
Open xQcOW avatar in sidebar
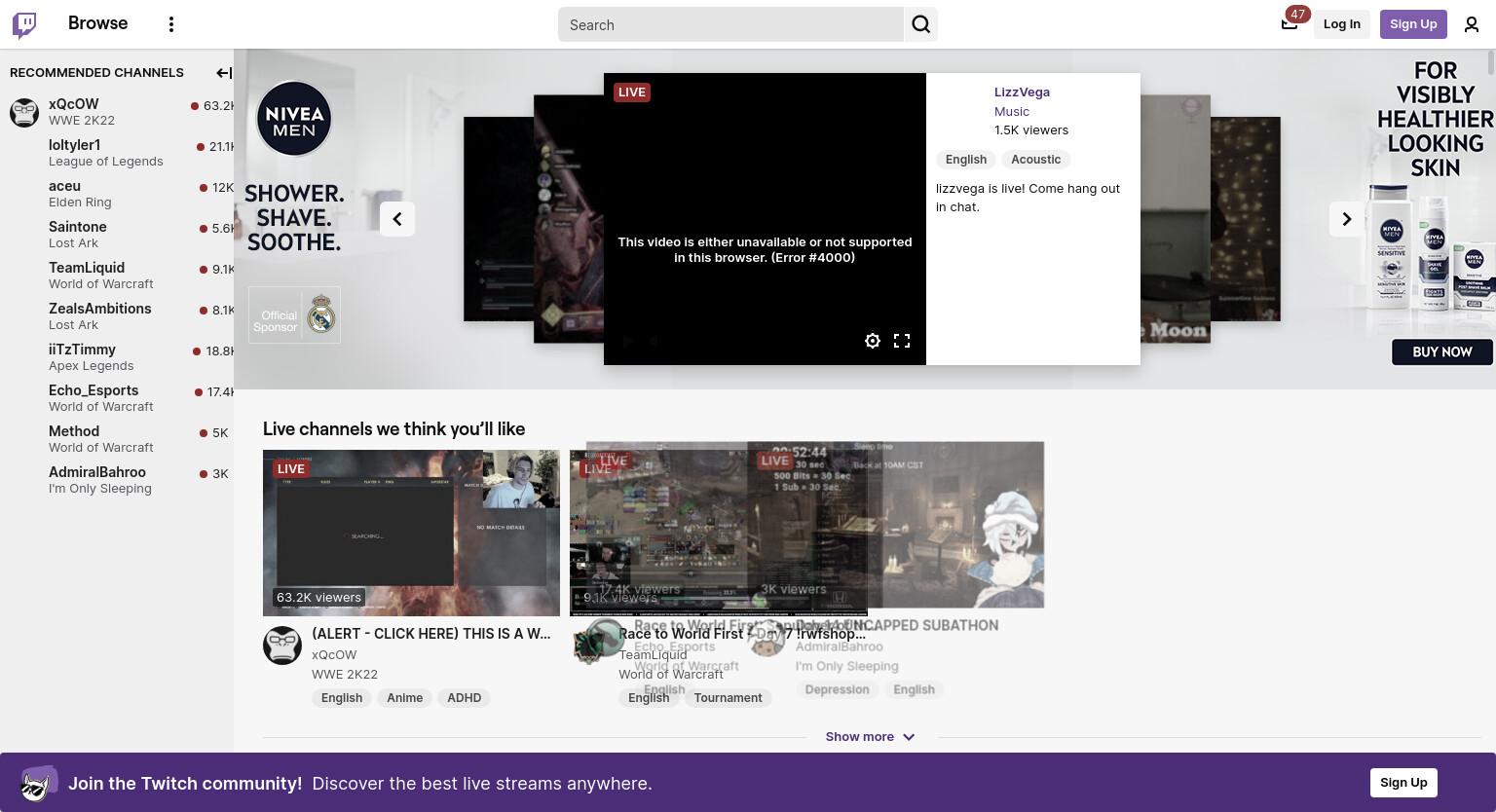pyautogui.click(x=24, y=112)
